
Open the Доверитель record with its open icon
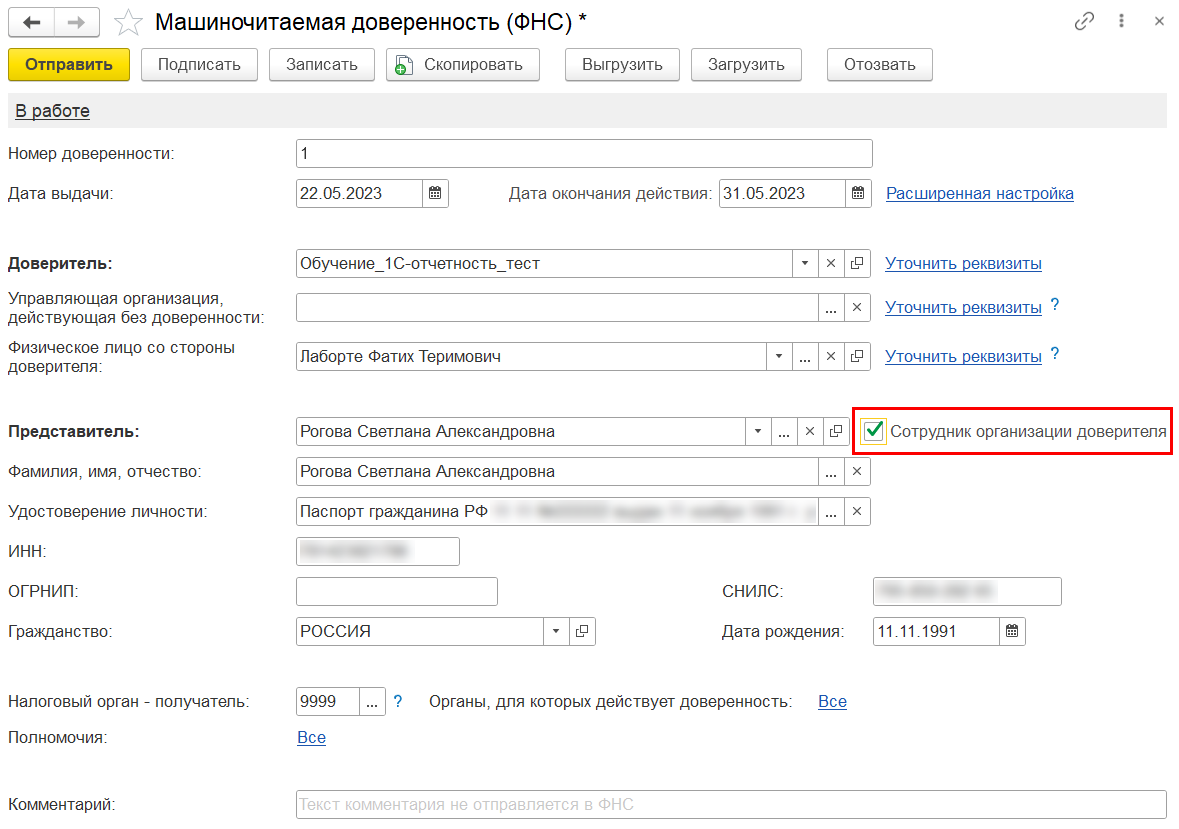[x=857, y=263]
